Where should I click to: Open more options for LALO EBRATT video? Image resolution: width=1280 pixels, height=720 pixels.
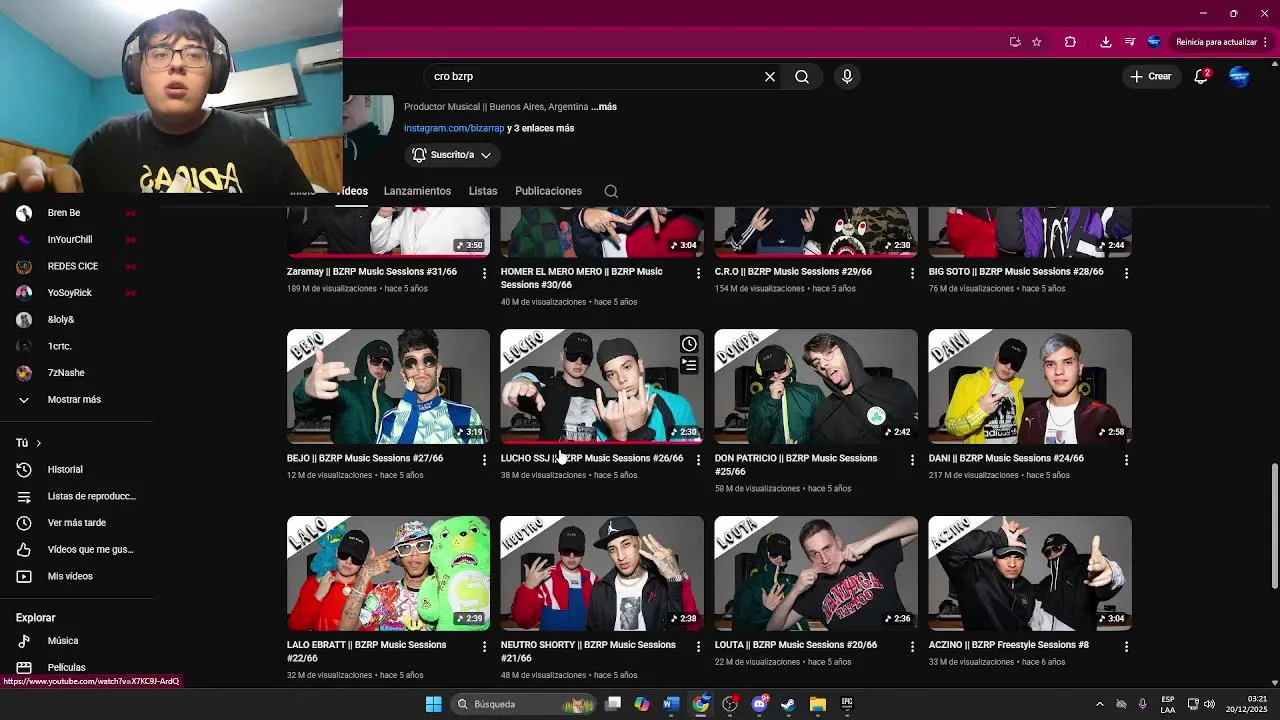coord(485,647)
